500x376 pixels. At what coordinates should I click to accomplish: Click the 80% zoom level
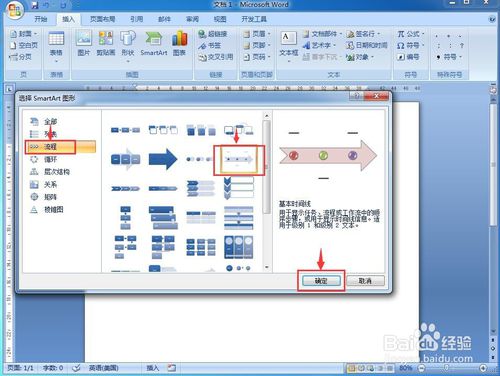(x=405, y=368)
